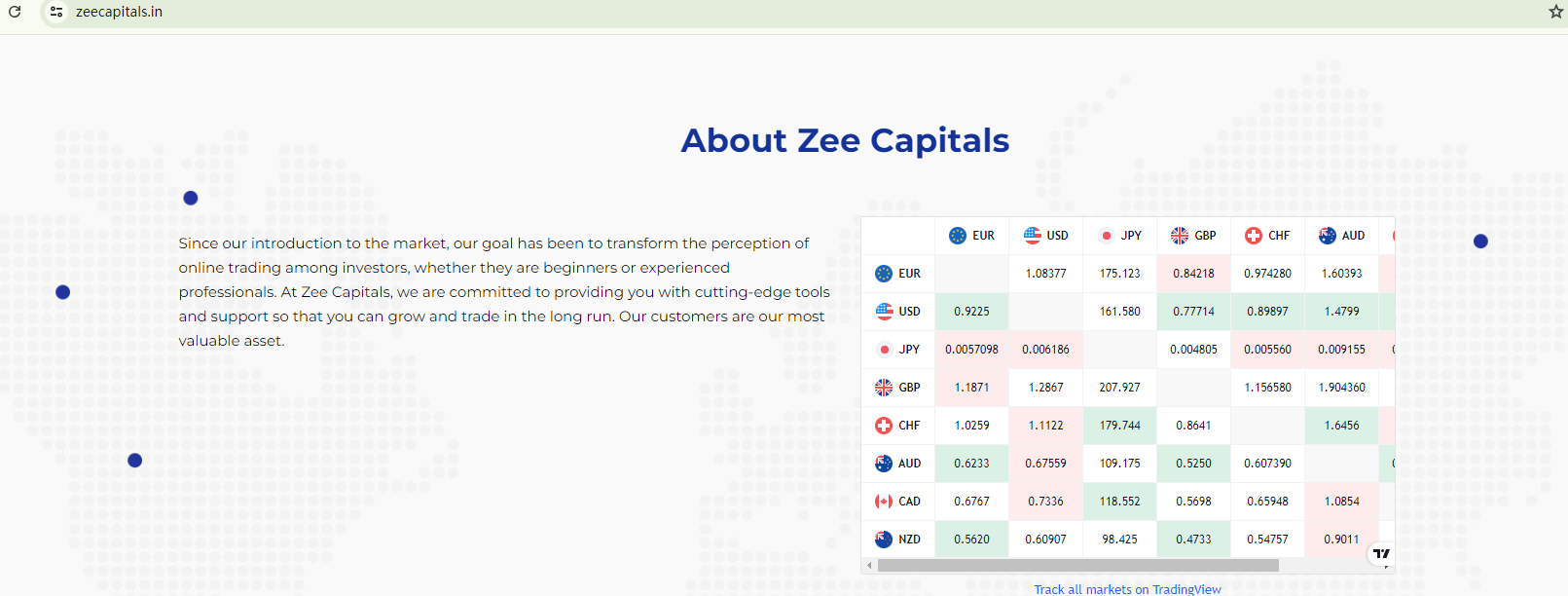The height and width of the screenshot is (596, 1568).
Task: Click the About Zee Capitals heading
Action: click(845, 140)
